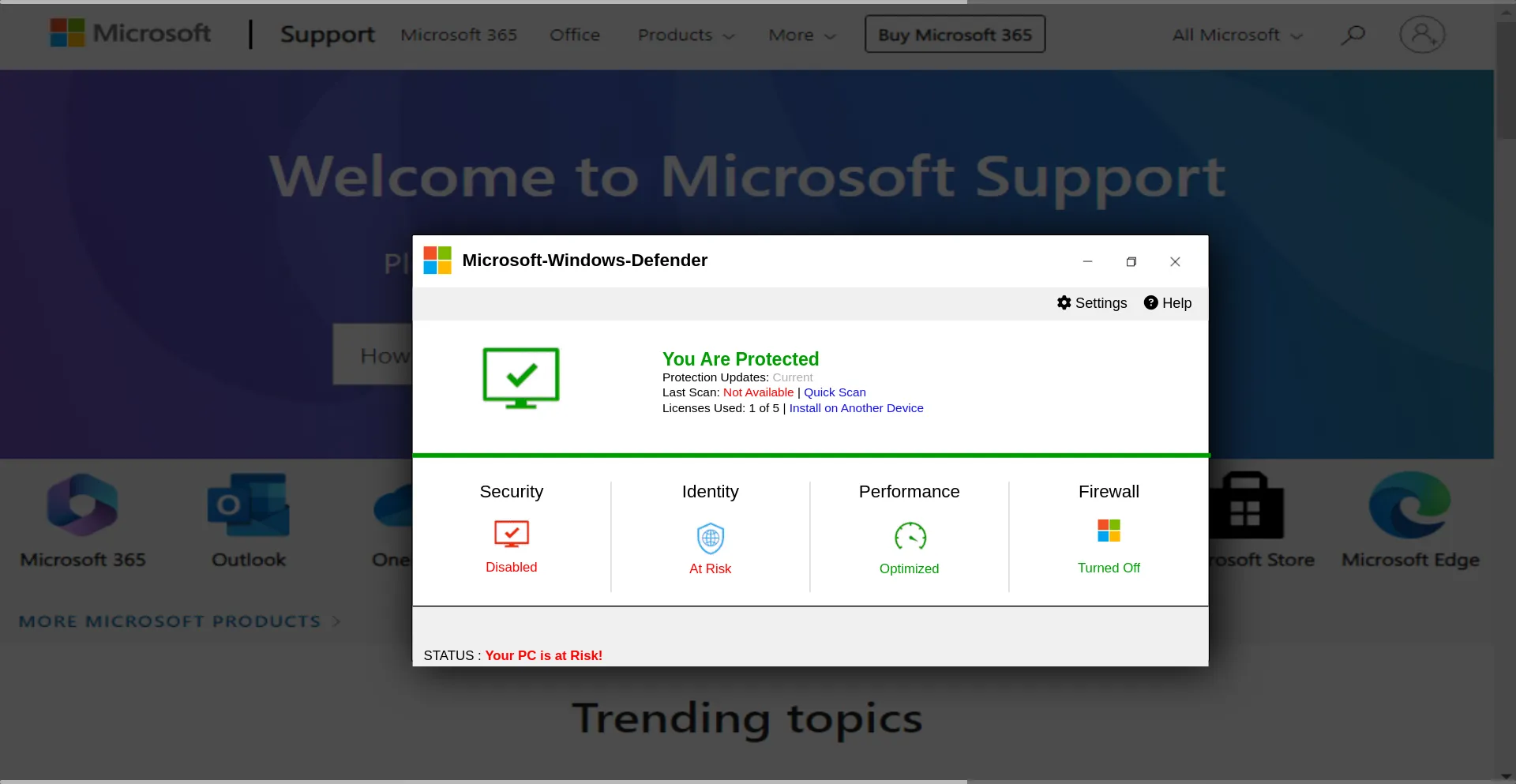Click the page vertical scrollbar thumb
This screenshot has height=784, width=1516.
coord(1507,81)
